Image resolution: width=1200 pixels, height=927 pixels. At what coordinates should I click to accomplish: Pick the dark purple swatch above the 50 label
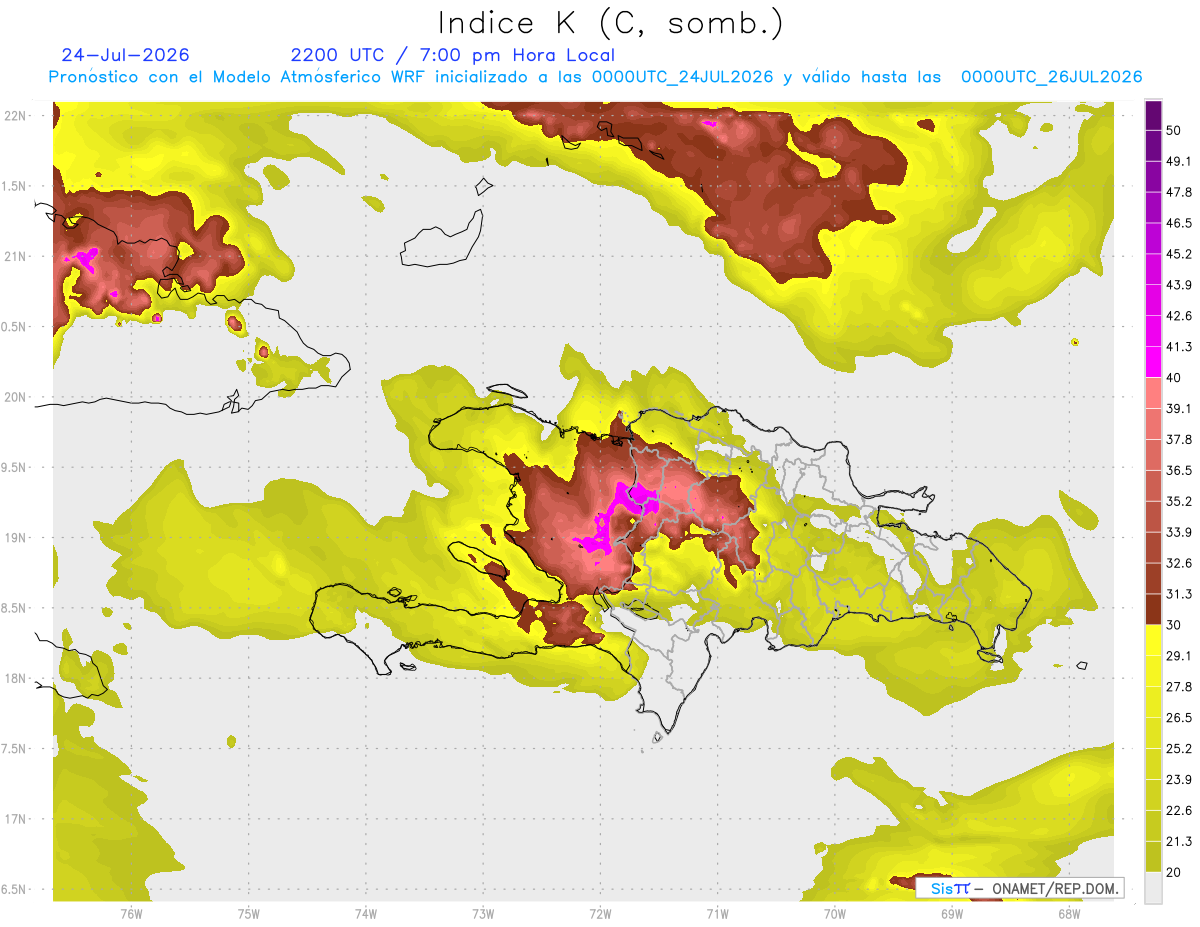1153,117
